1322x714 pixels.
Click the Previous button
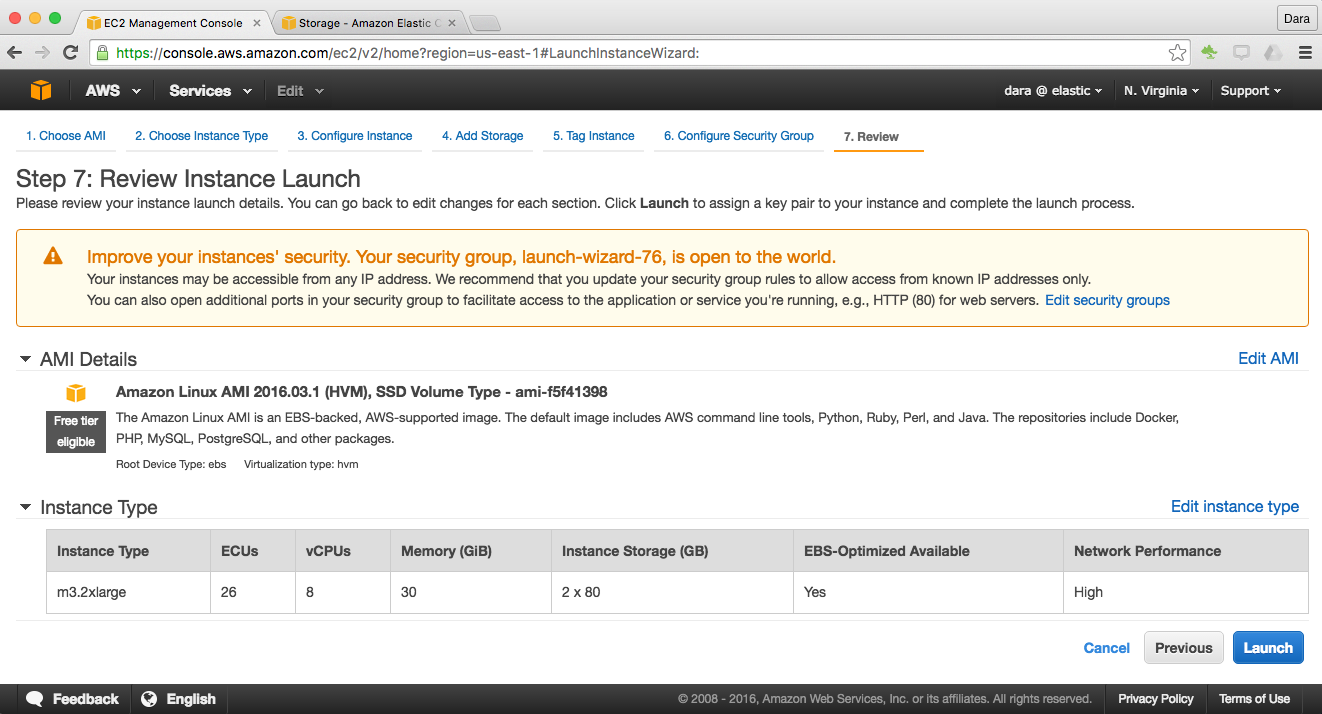[1184, 648]
